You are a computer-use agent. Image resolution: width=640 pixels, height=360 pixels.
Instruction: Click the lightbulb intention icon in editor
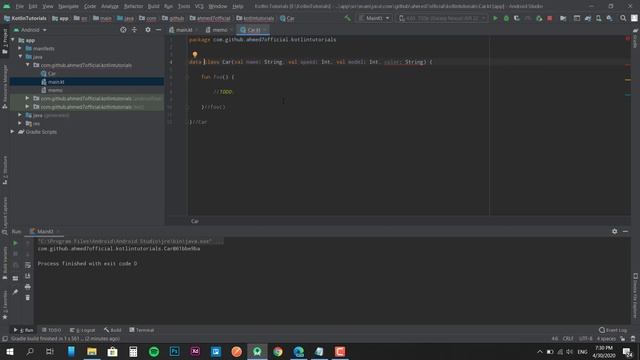pyautogui.click(x=195, y=54)
